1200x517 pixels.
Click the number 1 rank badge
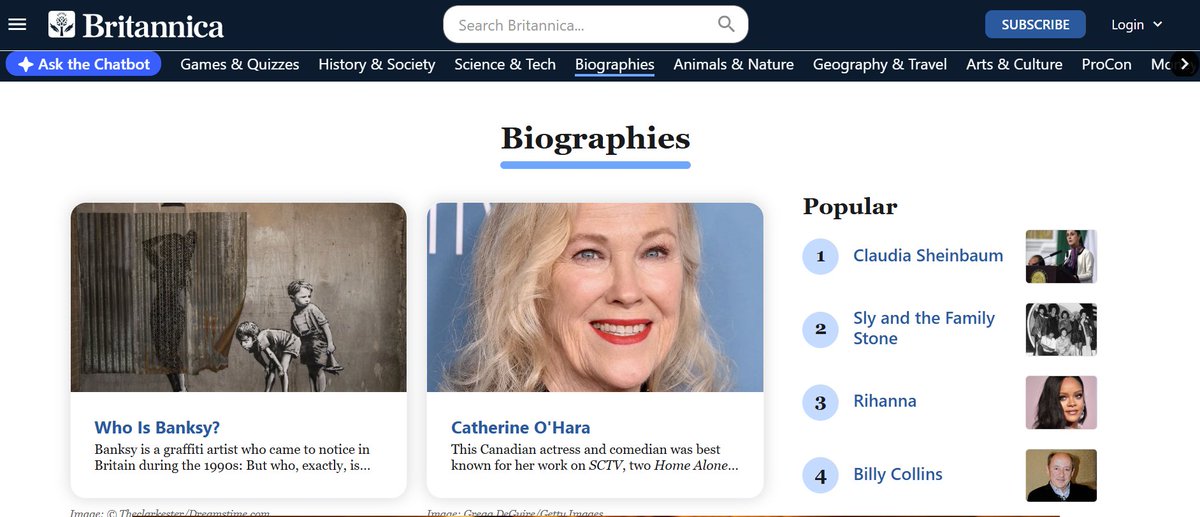coord(821,257)
